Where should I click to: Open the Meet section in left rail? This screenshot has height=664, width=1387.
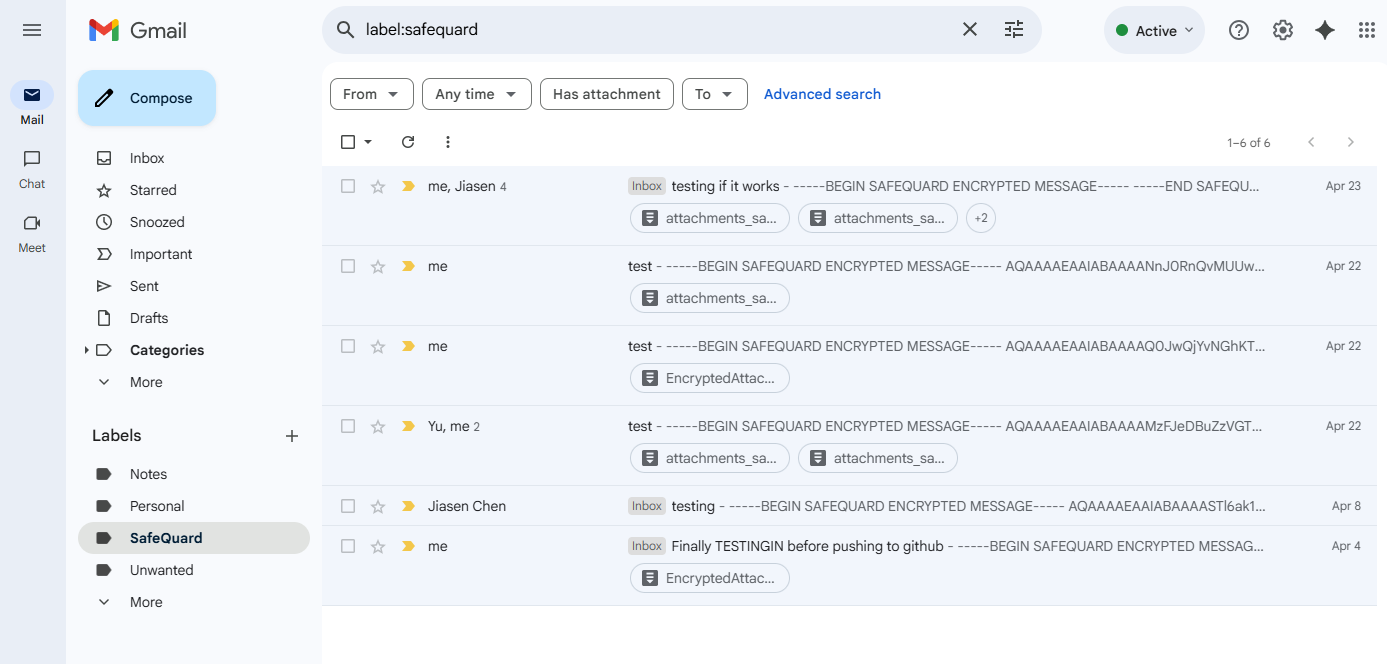click(x=32, y=232)
